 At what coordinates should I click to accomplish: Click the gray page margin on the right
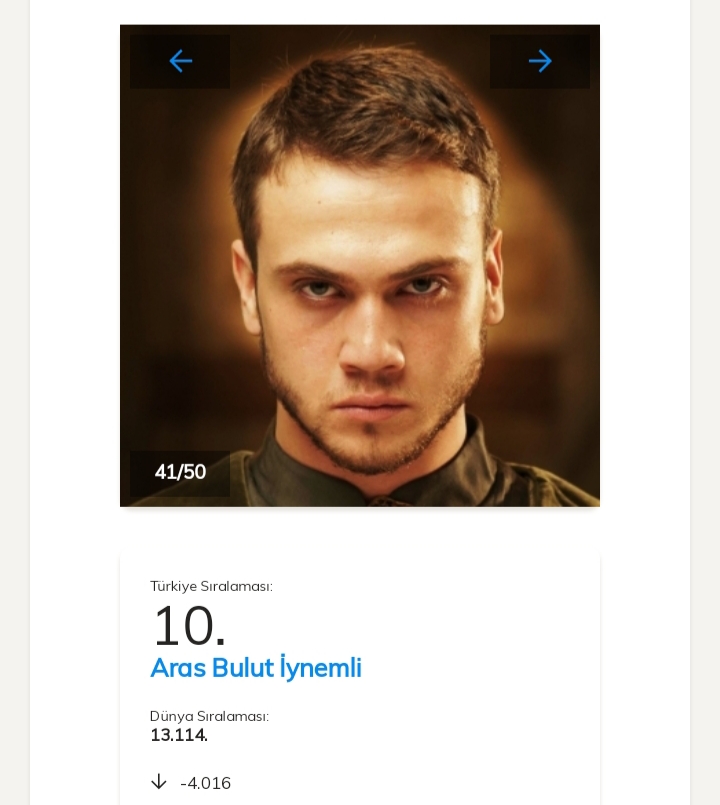(705, 400)
